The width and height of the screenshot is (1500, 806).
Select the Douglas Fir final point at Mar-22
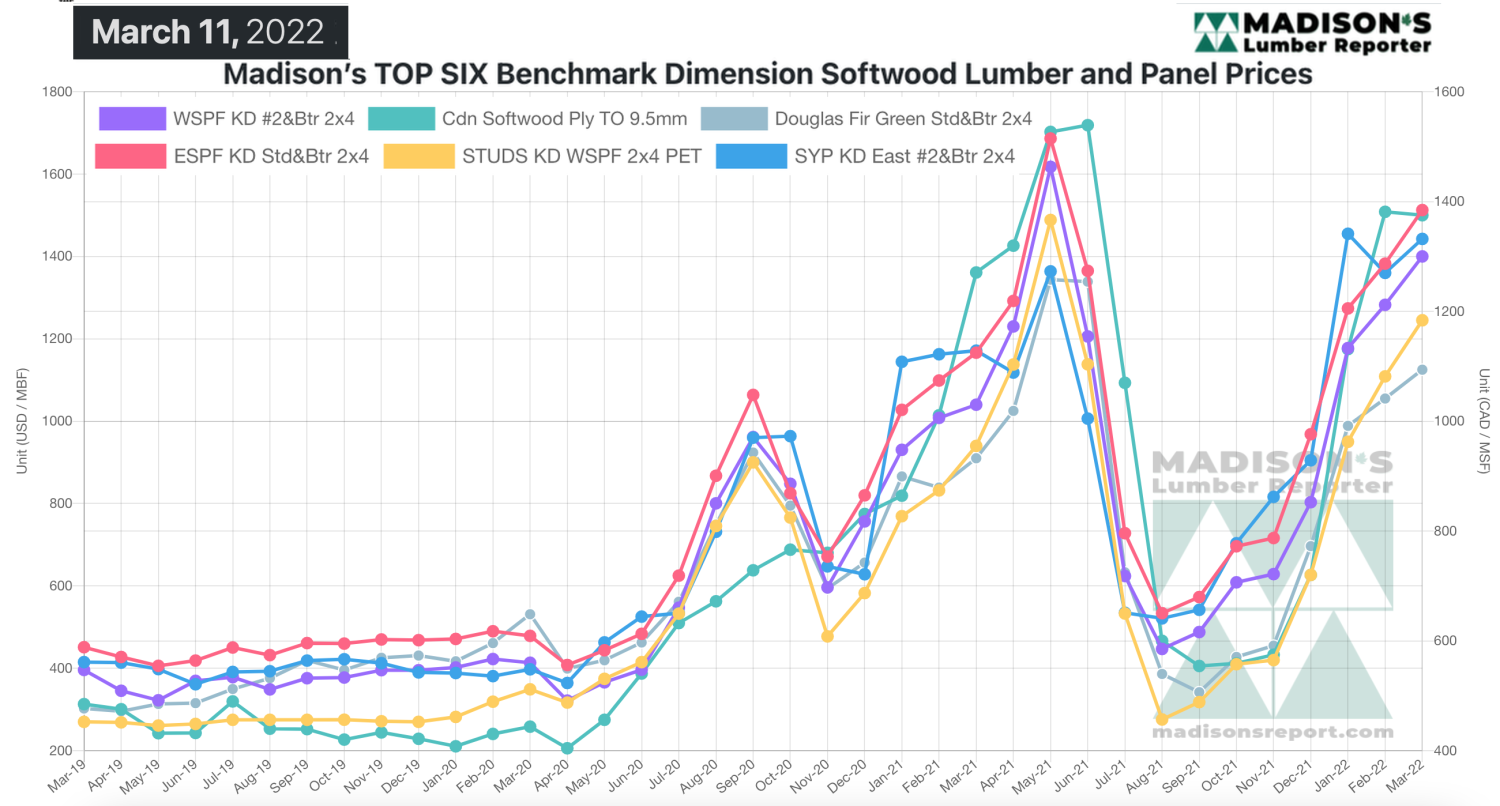1422,369
